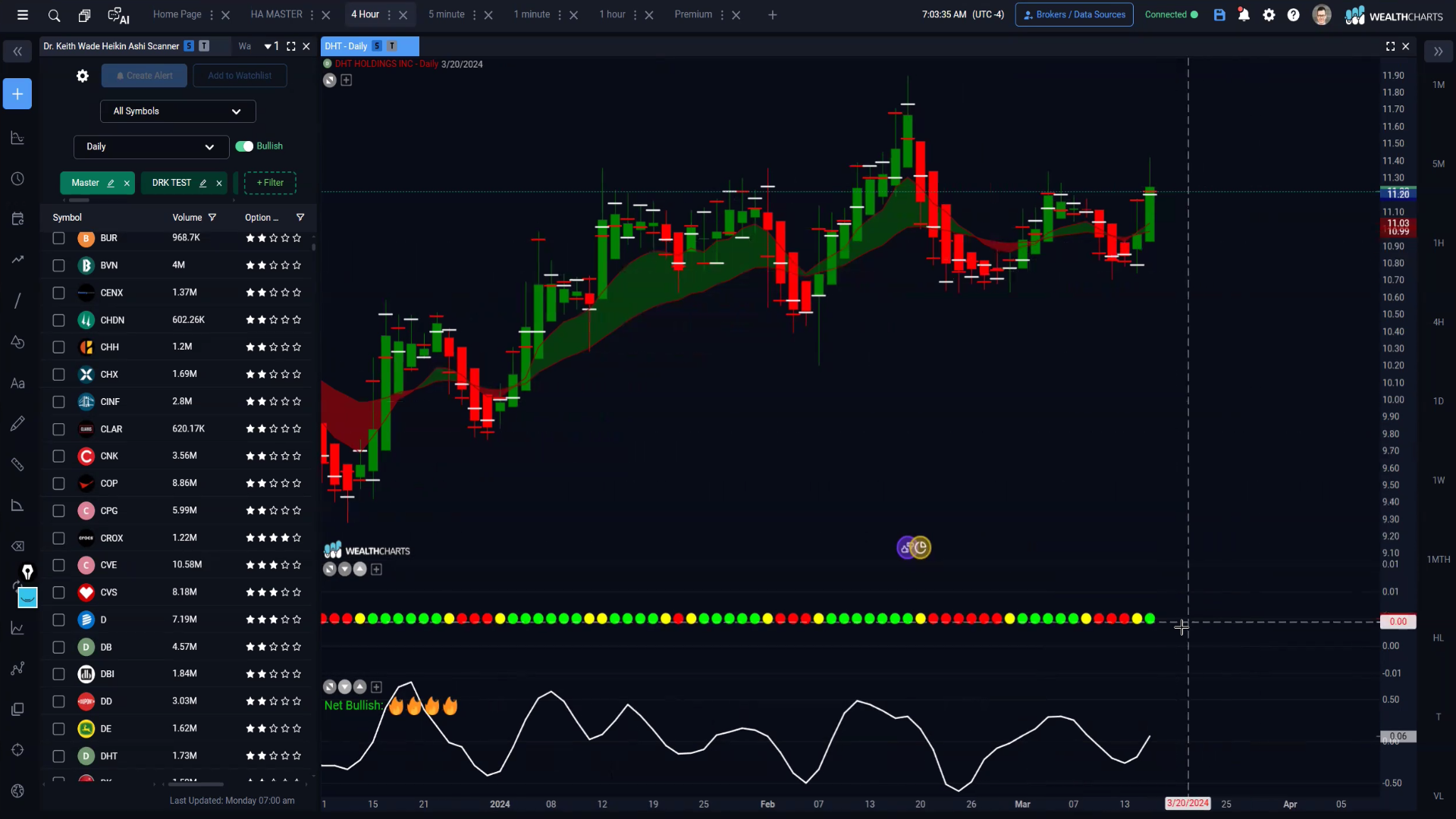Open 5 minute tab options menu
The width and height of the screenshot is (1456, 819).
[475, 15]
